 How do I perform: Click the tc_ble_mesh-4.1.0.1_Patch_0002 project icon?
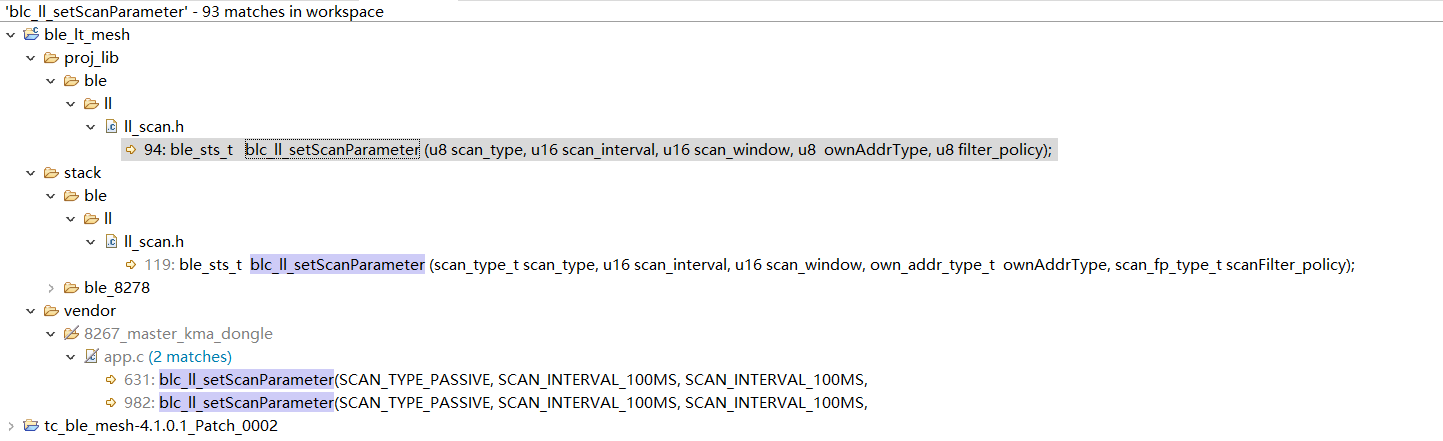30,426
